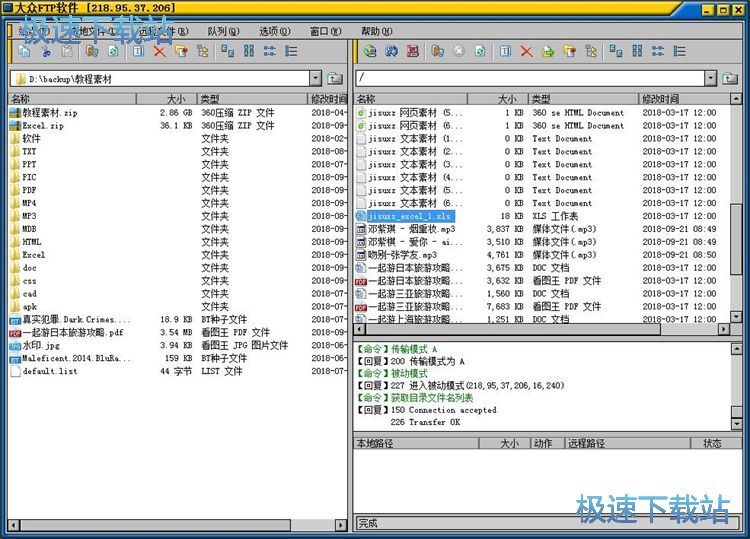Click the queue 状态 column header
The image size is (750, 539).
click(716, 443)
